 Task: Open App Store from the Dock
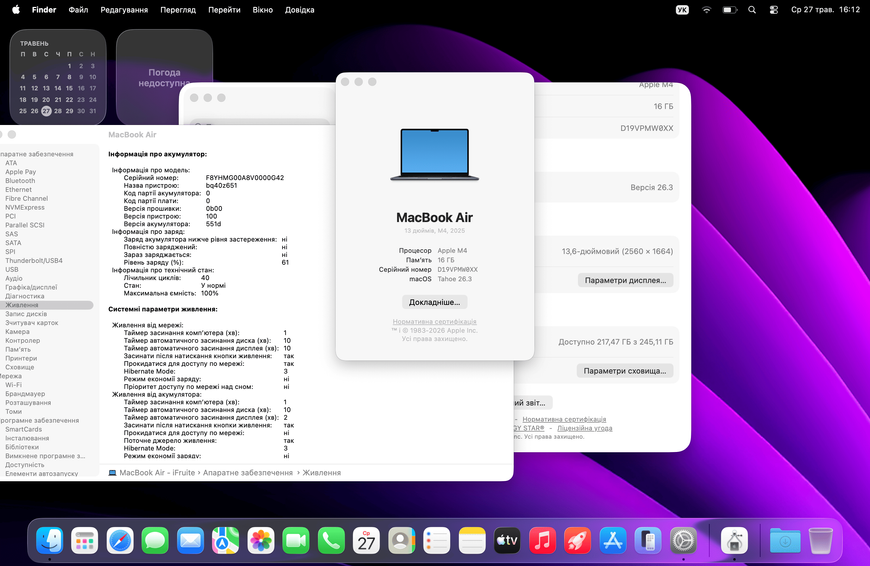click(613, 540)
